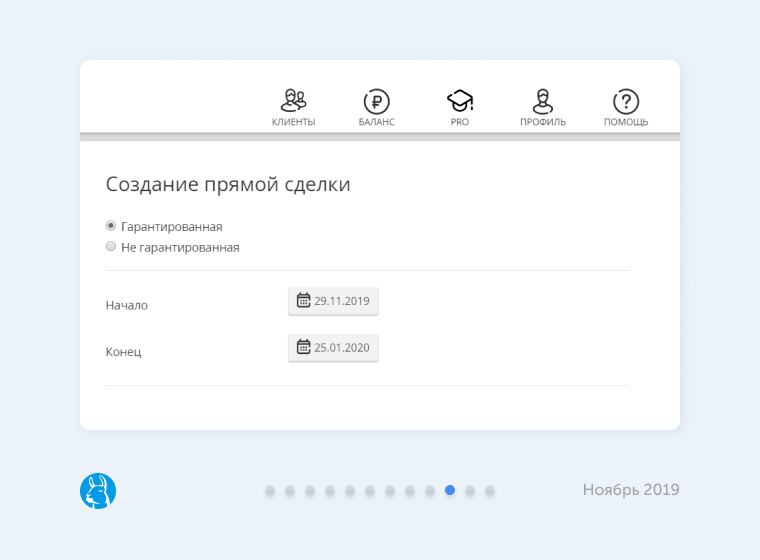Open the Клиенты clients icon
760x560 pixels.
point(294,100)
